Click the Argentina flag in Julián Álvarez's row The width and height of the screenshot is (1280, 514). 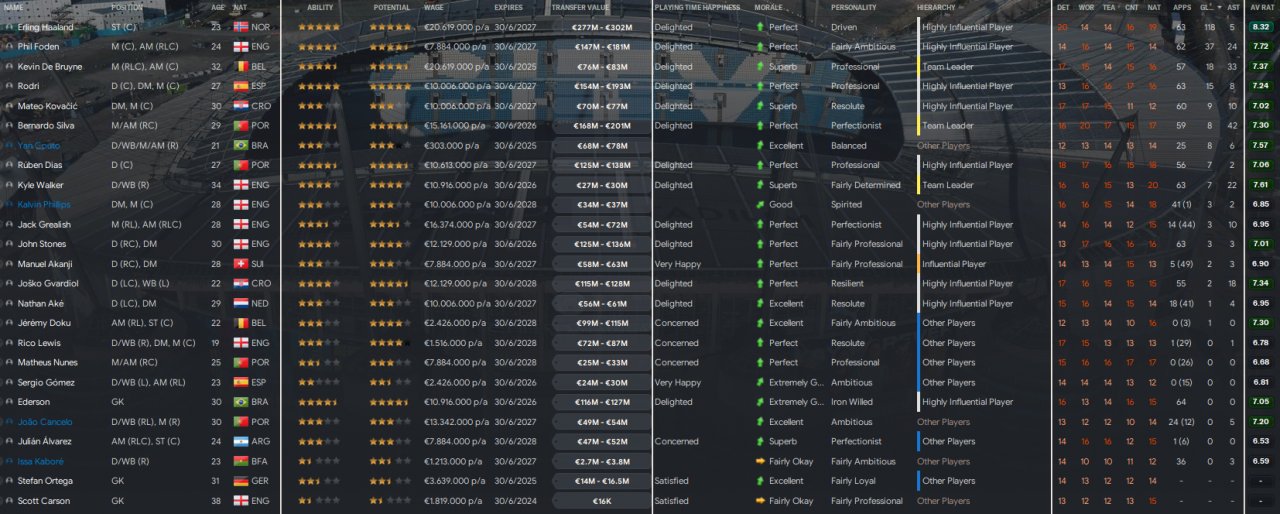tap(240, 442)
